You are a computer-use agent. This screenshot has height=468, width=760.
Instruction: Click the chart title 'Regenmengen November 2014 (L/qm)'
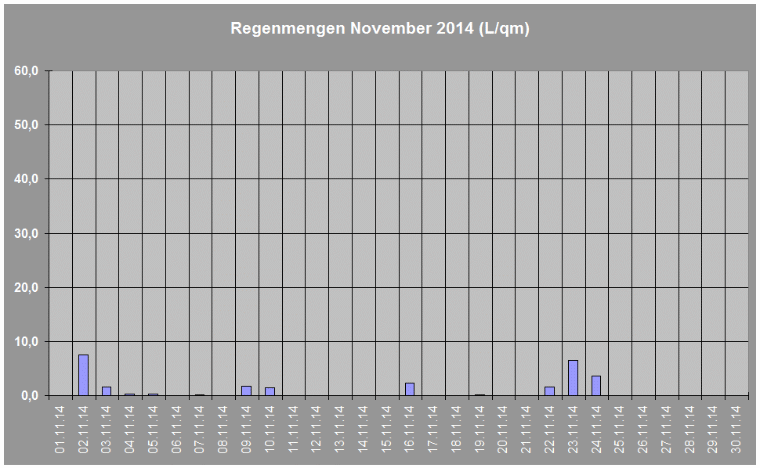click(x=380, y=29)
